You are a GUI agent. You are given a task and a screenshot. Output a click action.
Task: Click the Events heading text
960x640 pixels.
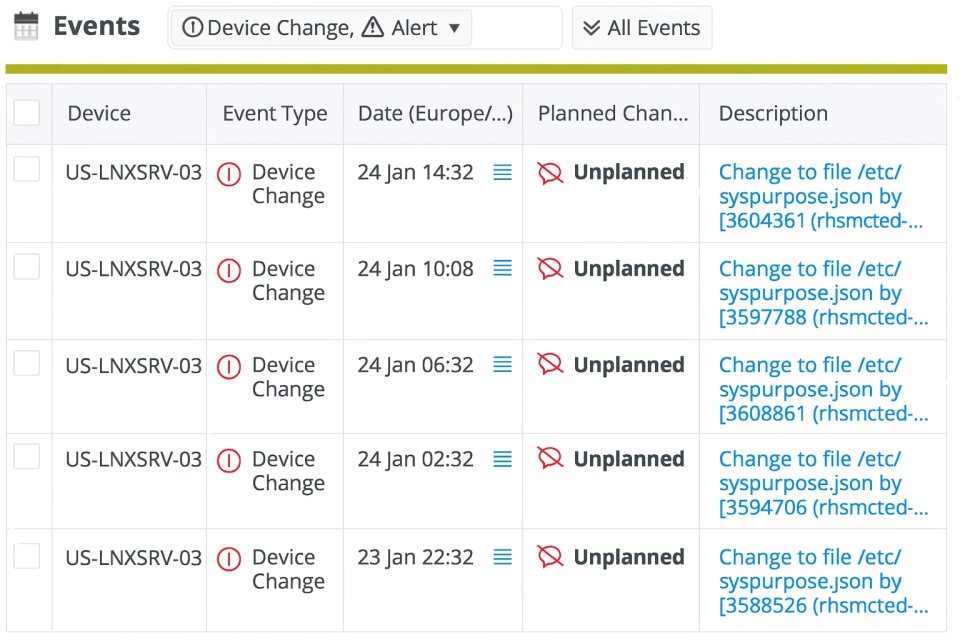(x=97, y=26)
